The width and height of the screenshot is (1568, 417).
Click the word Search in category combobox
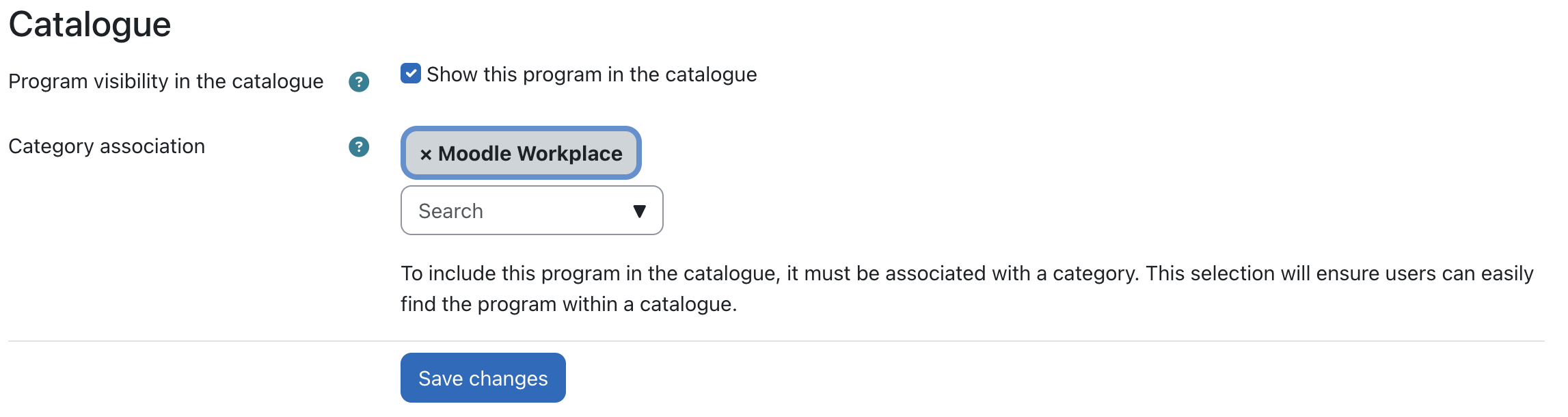tap(451, 211)
